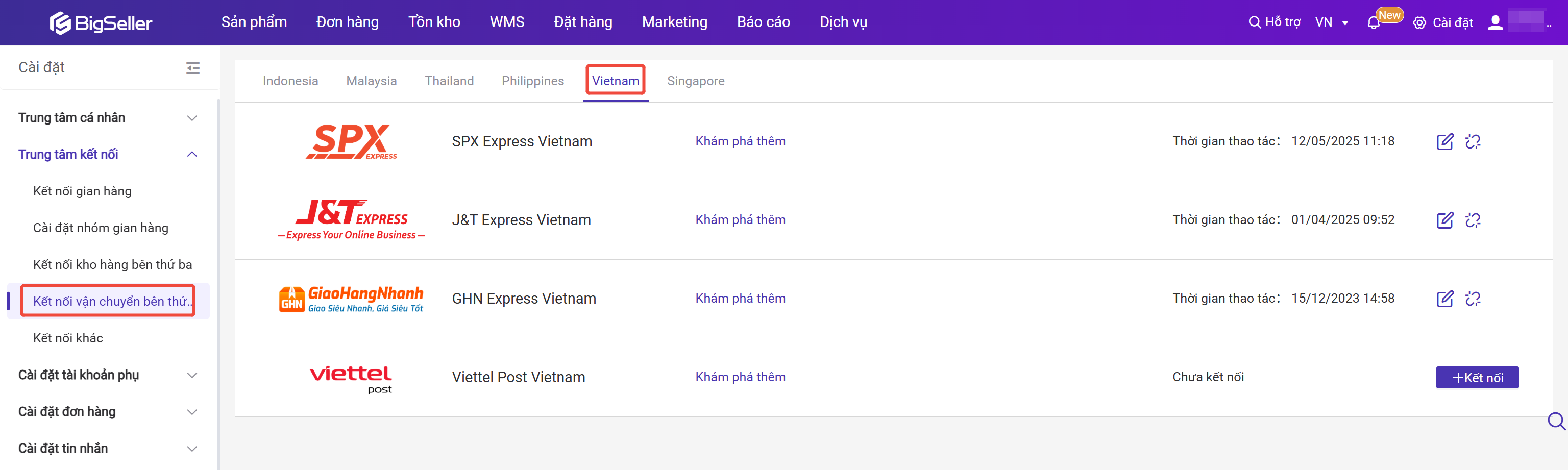Click the magnifier icon at the right edge
The image size is (1568, 470).
point(1556,420)
